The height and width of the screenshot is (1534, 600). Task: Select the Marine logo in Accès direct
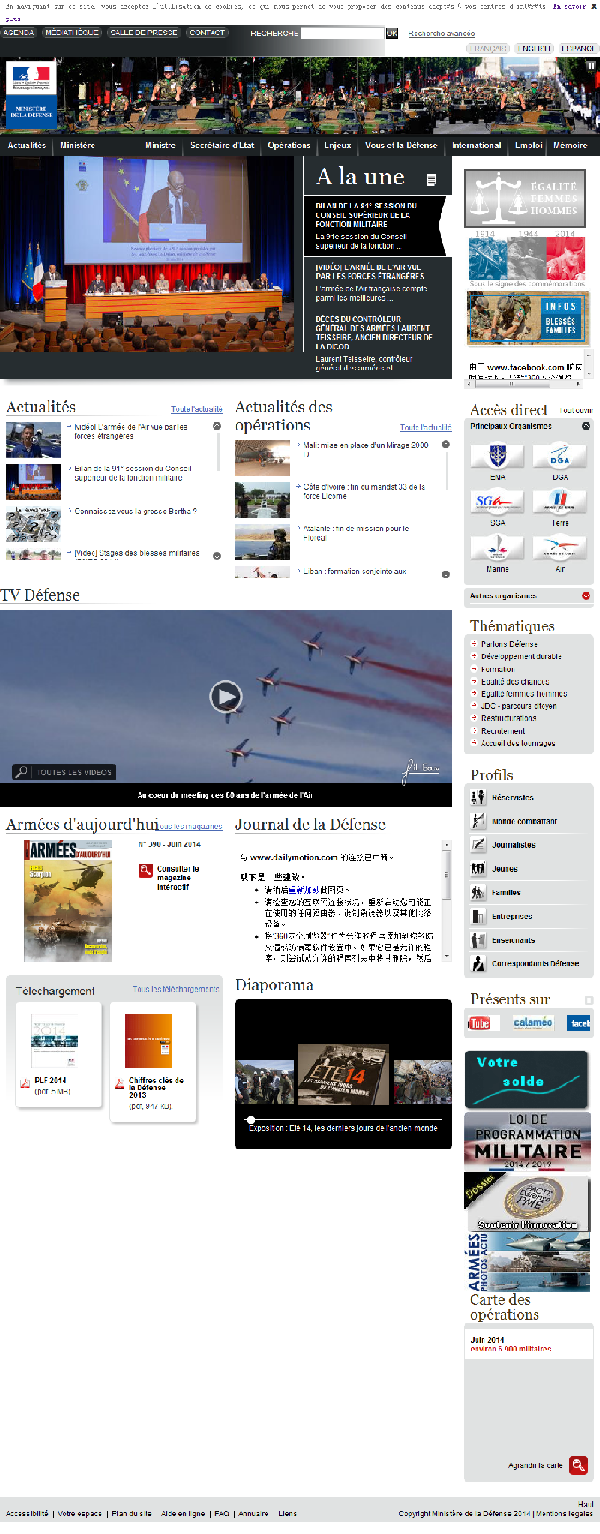[x=497, y=549]
